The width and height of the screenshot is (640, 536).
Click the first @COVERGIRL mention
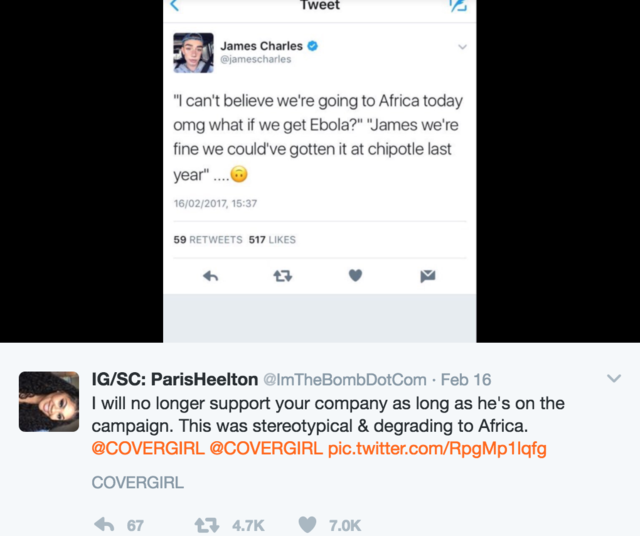147,448
